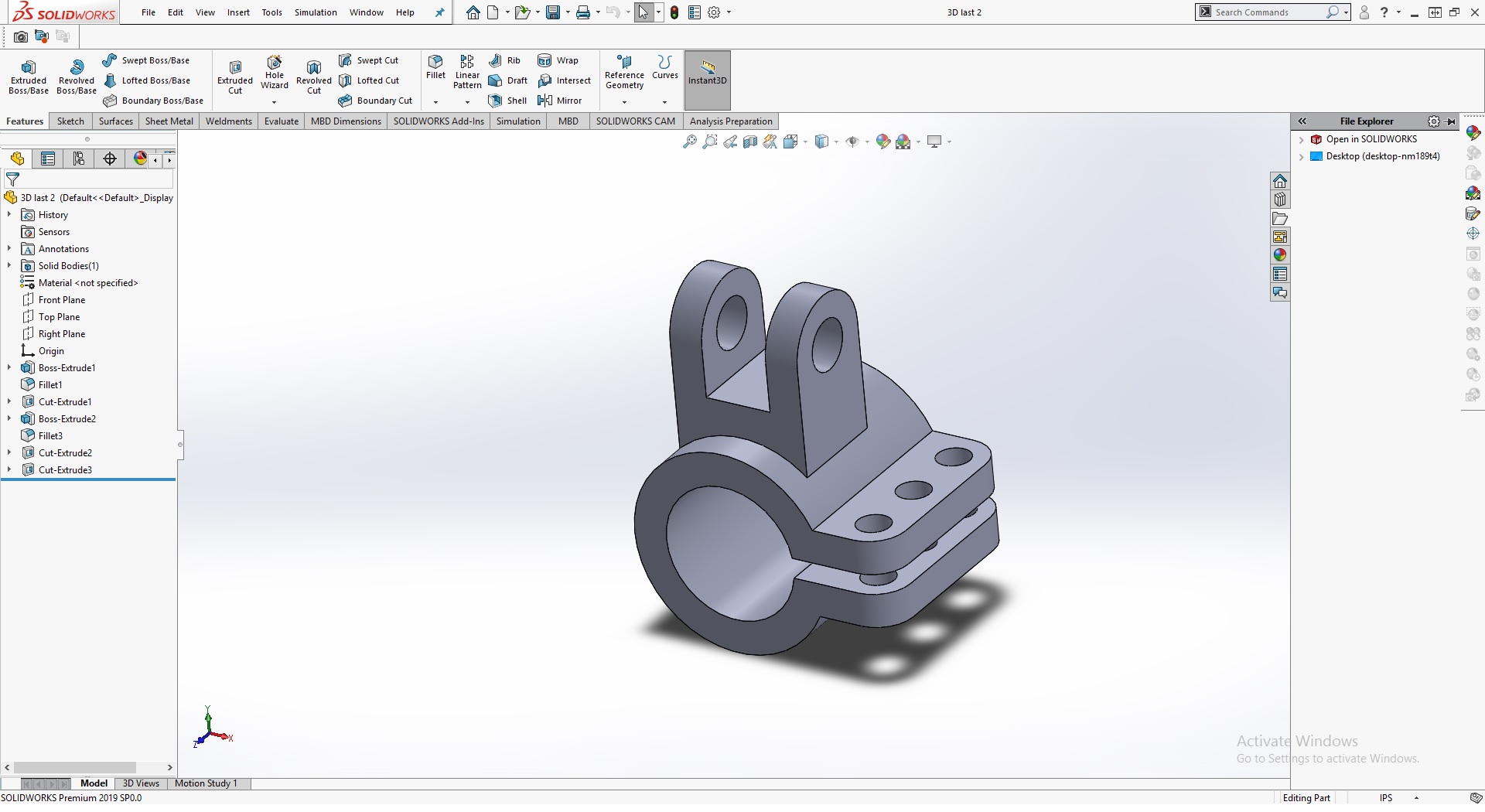Expand the Open in SOLIDWORKS folder

pos(1302,140)
